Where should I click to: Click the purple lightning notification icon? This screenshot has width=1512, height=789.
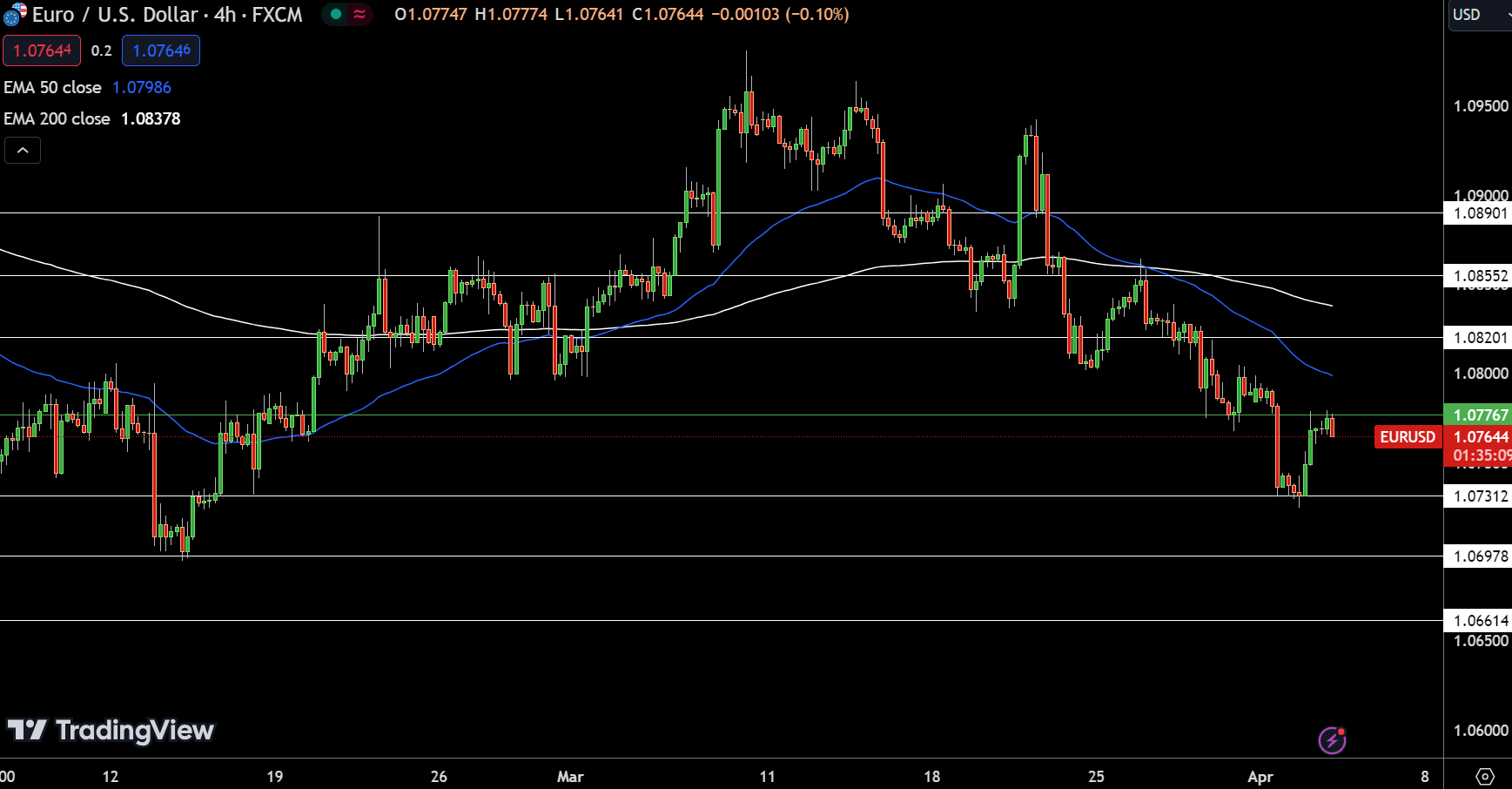[x=1333, y=739]
